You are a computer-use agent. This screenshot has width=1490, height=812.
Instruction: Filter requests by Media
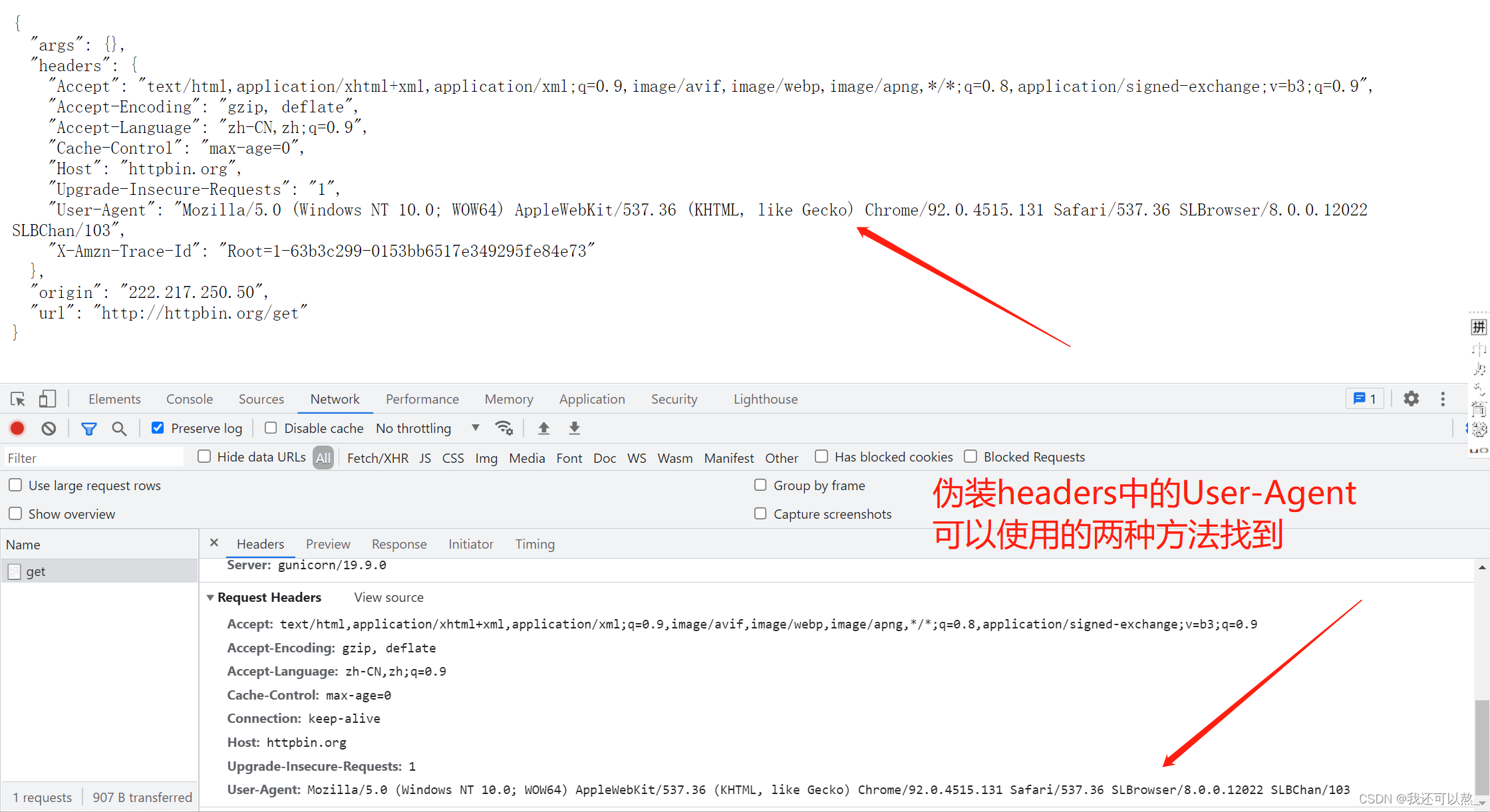[527, 458]
